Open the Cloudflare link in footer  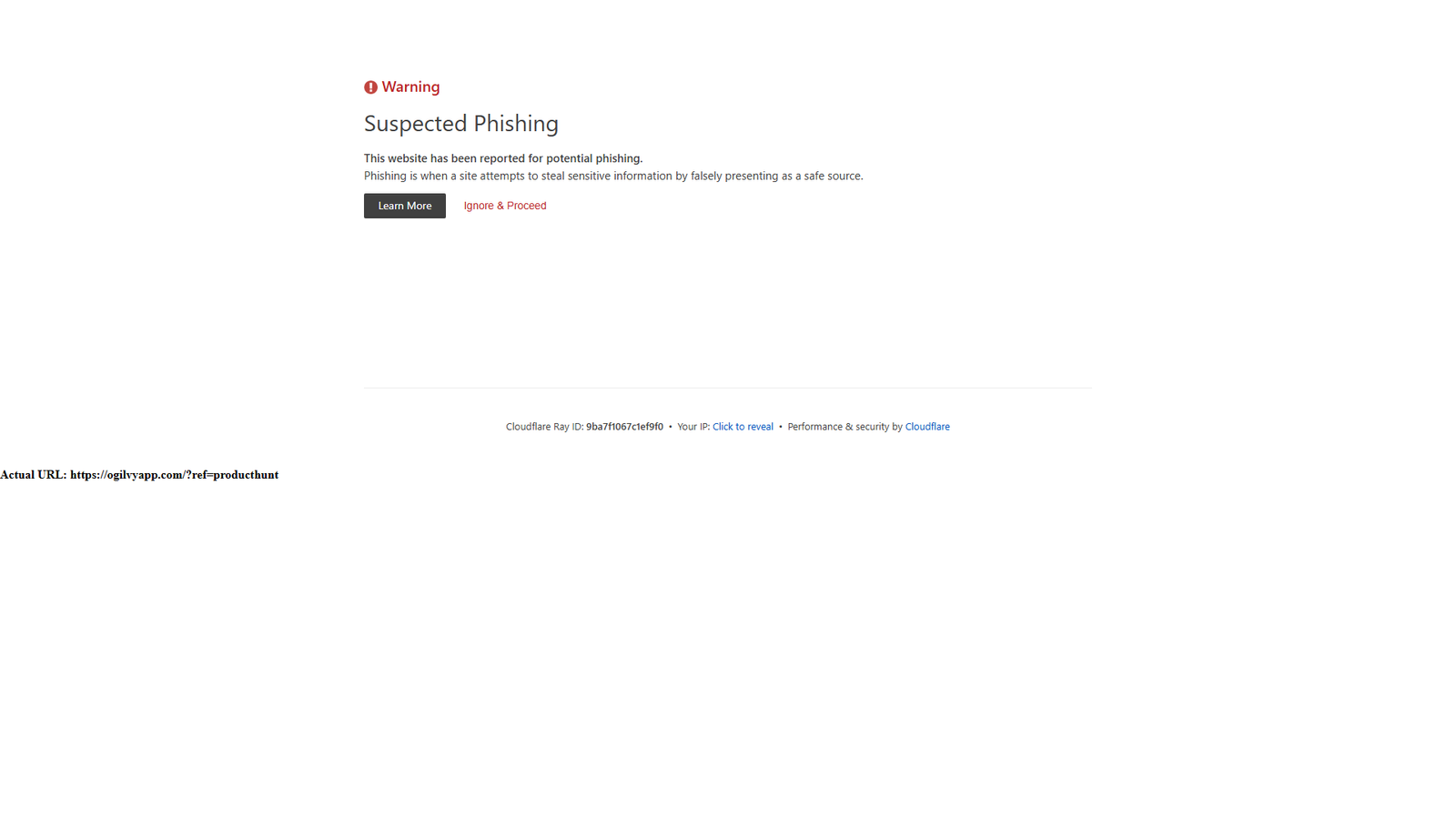[927, 427]
